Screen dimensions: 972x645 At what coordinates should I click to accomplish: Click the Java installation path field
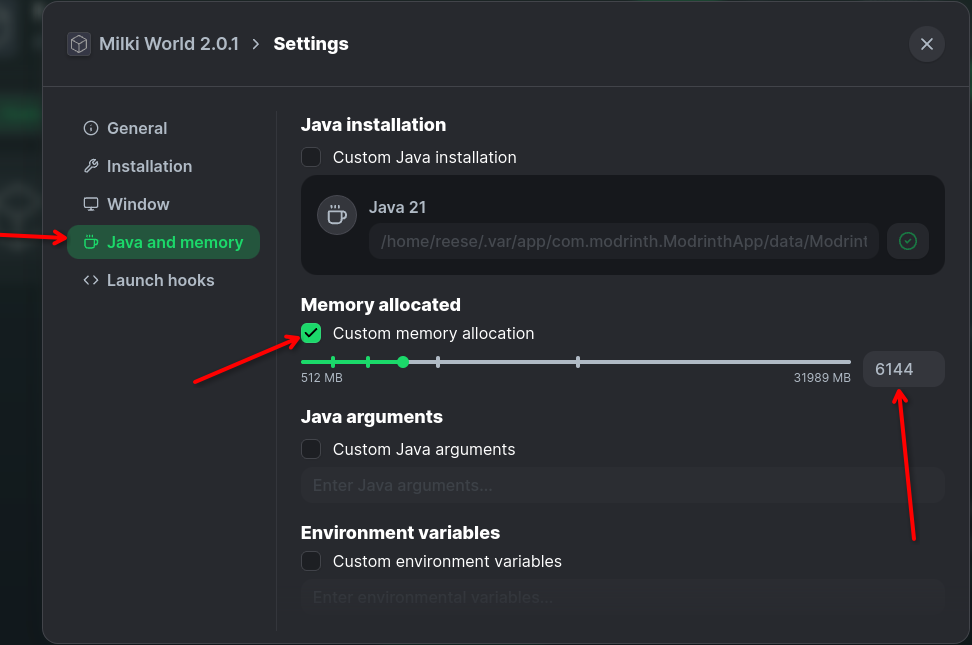tap(624, 241)
